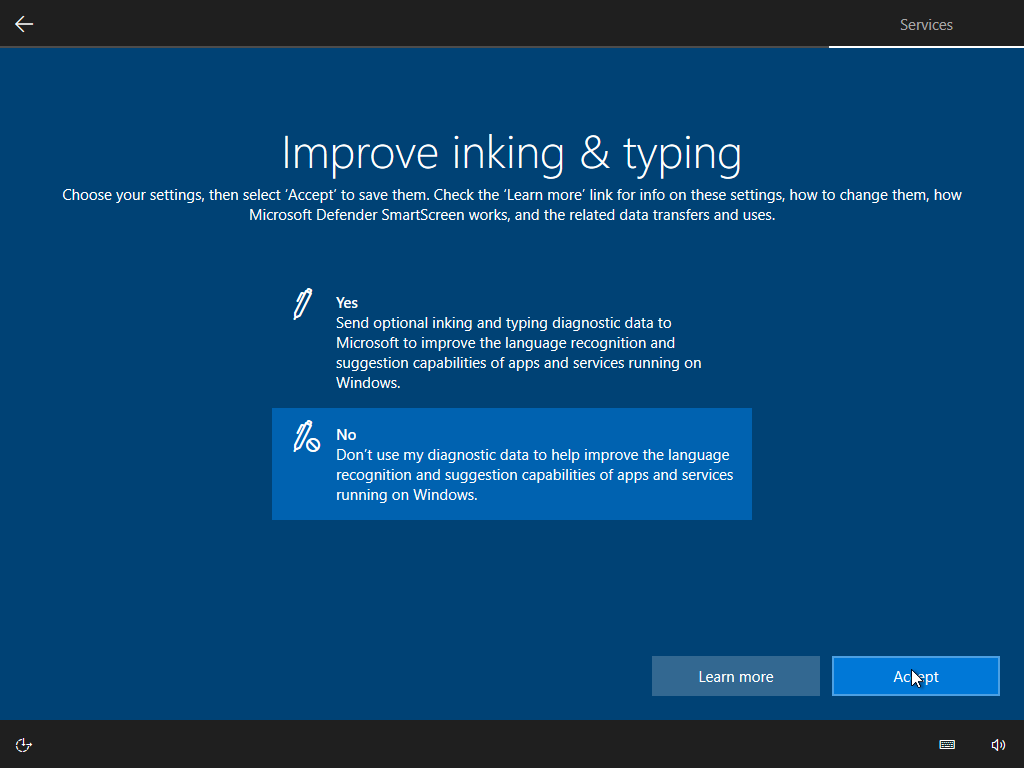The image size is (1024, 768).
Task: Click the pen icon beside Yes
Action: click(302, 304)
